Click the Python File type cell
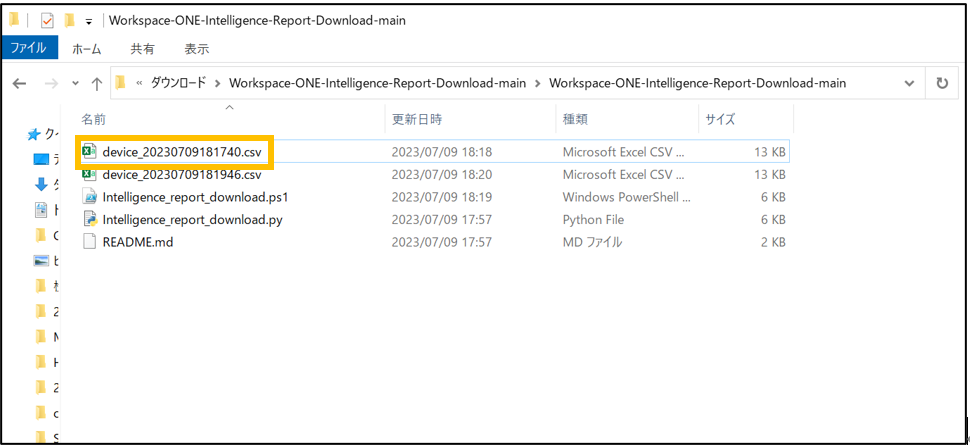Viewport: 970px width, 445px height. [593, 220]
